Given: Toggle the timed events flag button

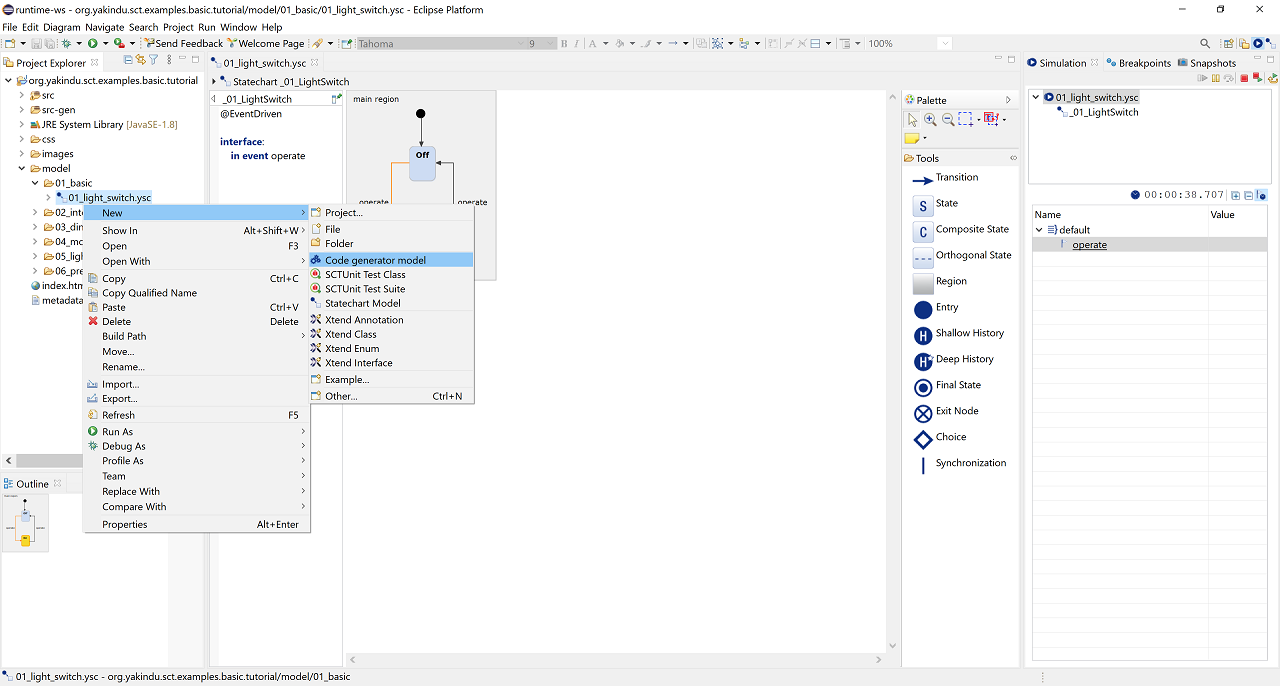Looking at the screenshot, I should click(x=1262, y=195).
